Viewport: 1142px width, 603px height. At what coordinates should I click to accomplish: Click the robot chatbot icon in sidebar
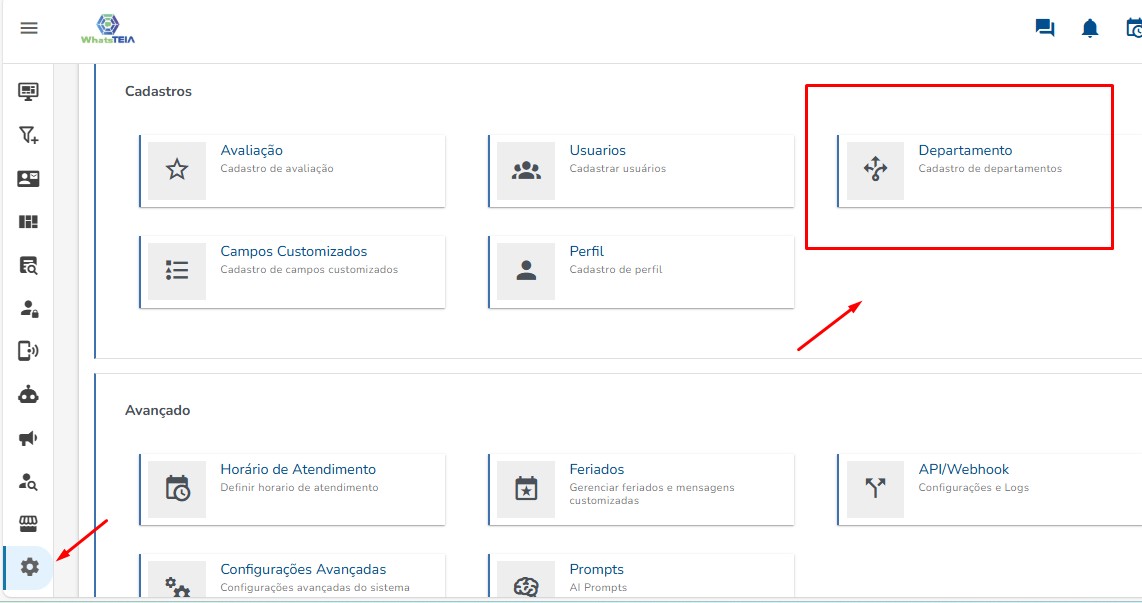click(29, 394)
